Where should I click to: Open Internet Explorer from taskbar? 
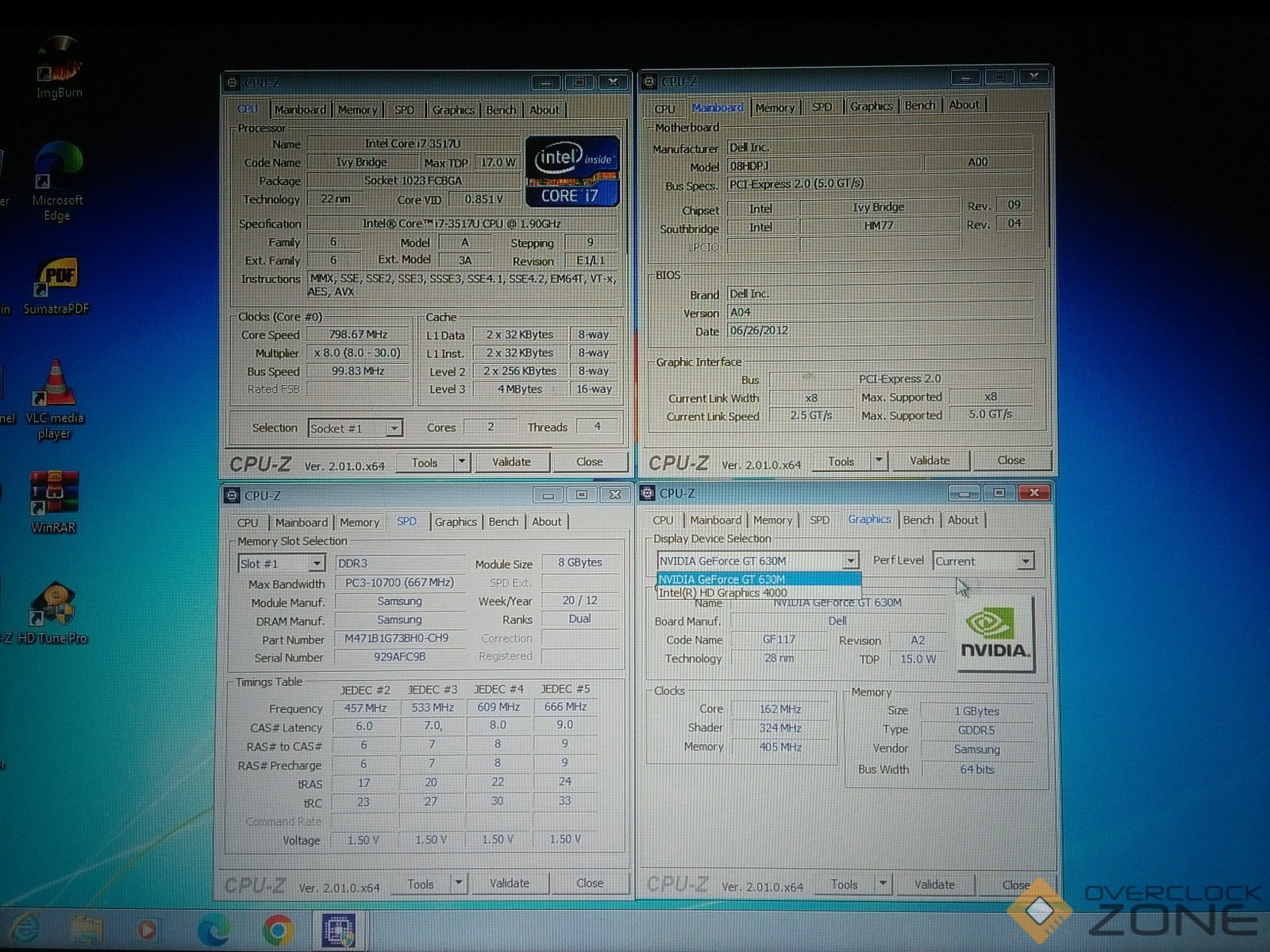coord(24,928)
